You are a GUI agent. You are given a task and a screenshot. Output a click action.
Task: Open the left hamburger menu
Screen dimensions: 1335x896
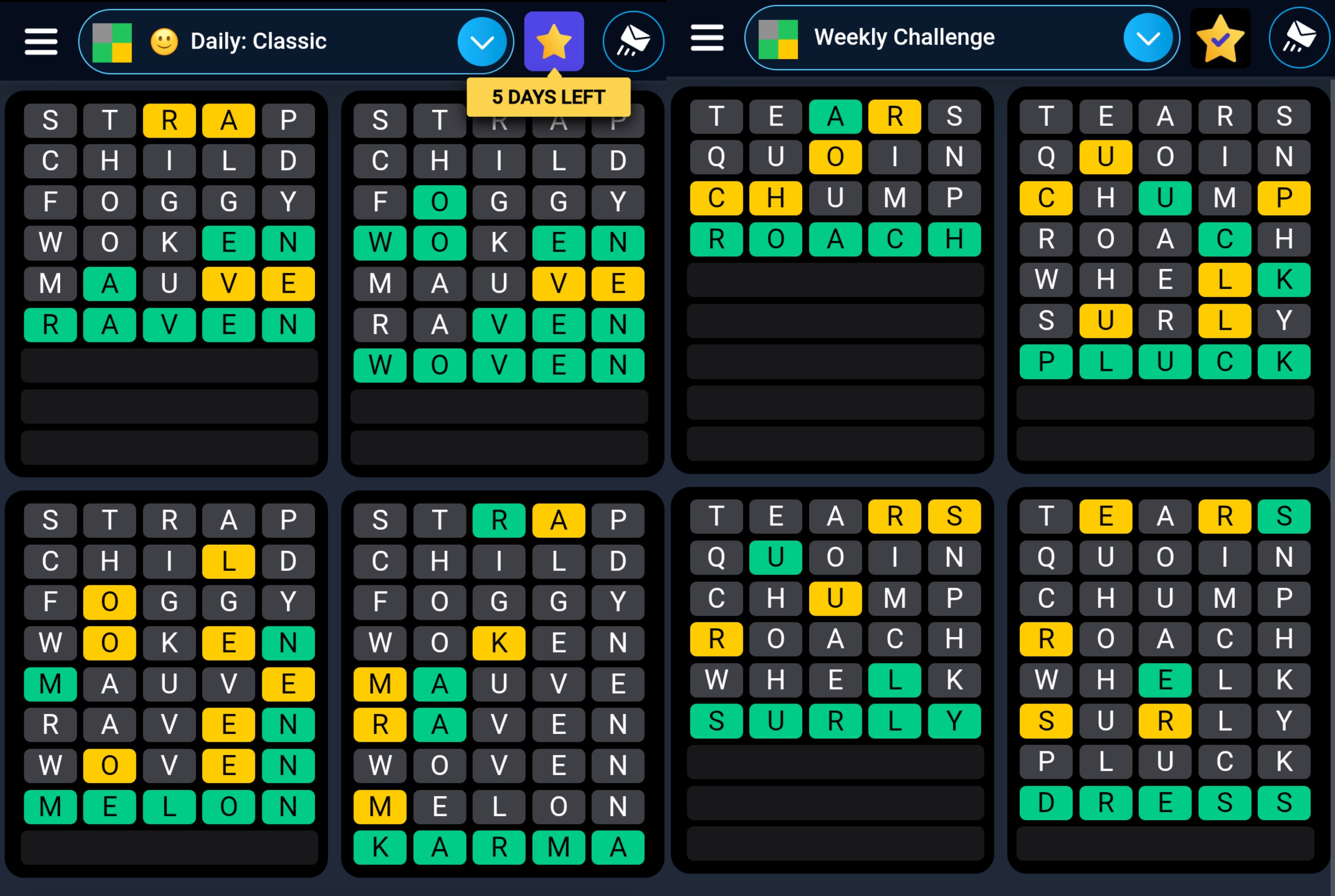tap(40, 42)
